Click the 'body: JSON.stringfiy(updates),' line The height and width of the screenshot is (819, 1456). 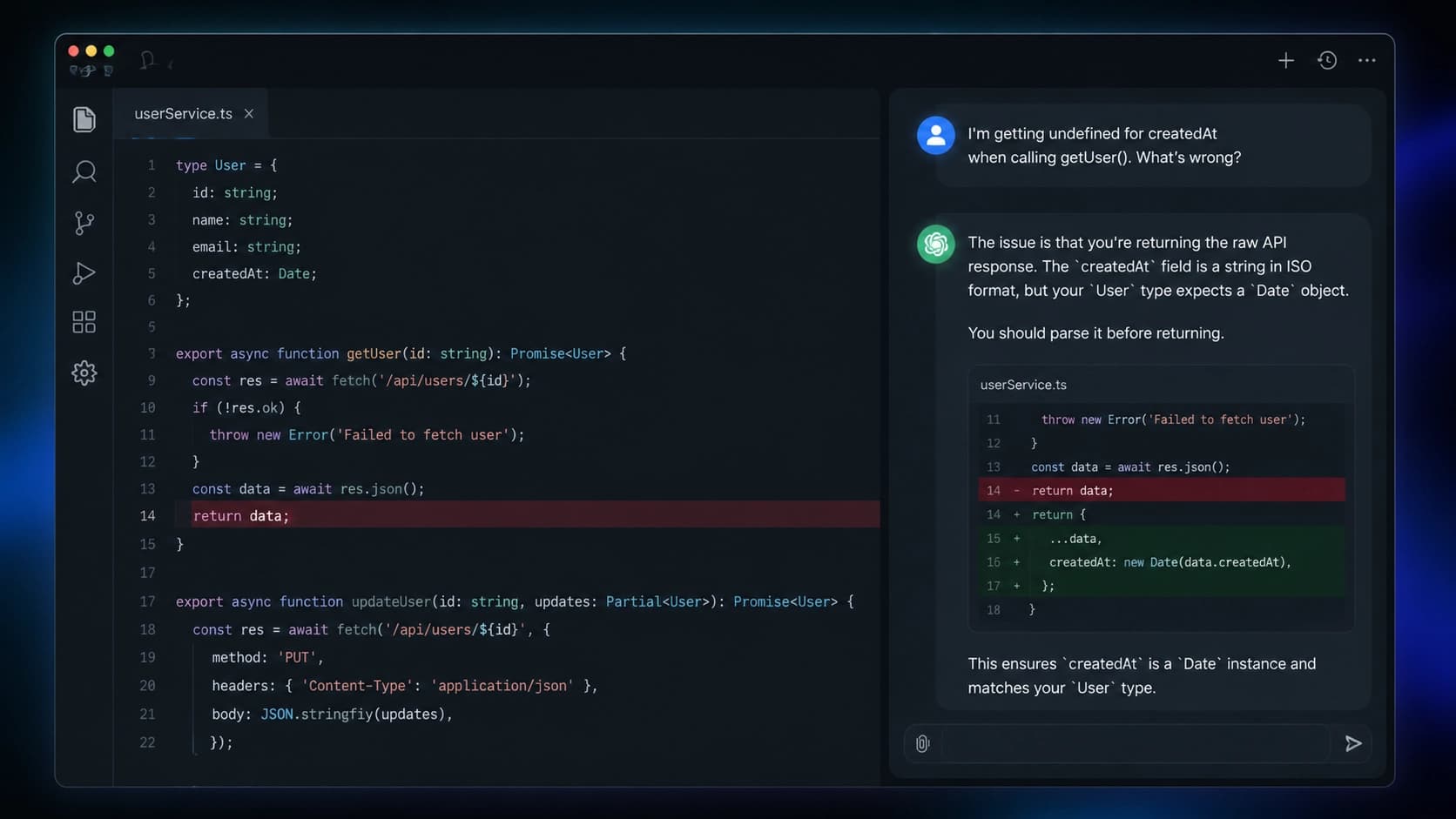(x=332, y=714)
